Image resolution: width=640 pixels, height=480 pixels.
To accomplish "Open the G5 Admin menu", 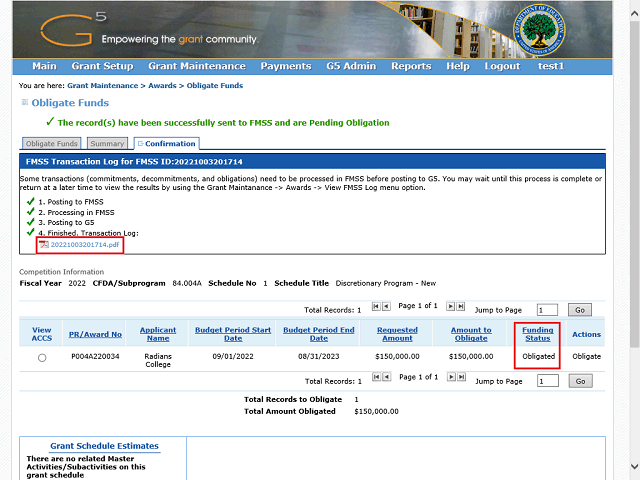I will coord(351,66).
